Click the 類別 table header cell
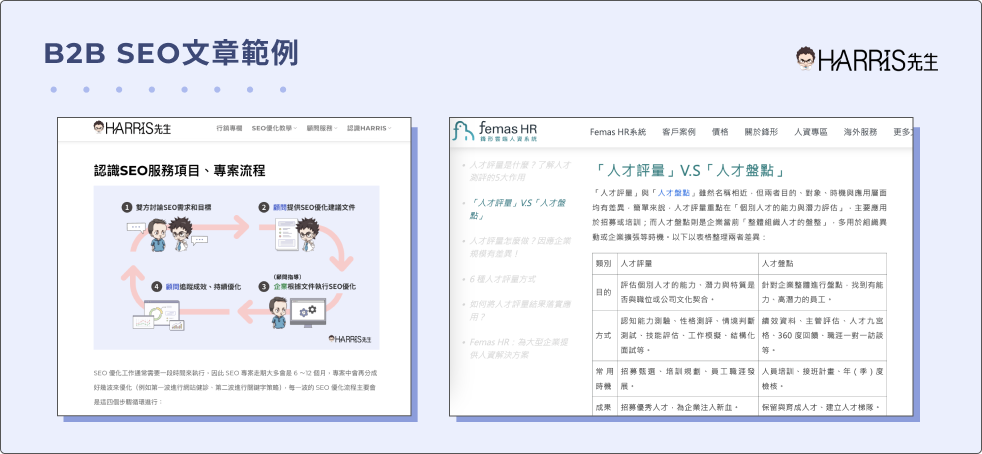Viewport: 982px width, 454px height. (604, 264)
